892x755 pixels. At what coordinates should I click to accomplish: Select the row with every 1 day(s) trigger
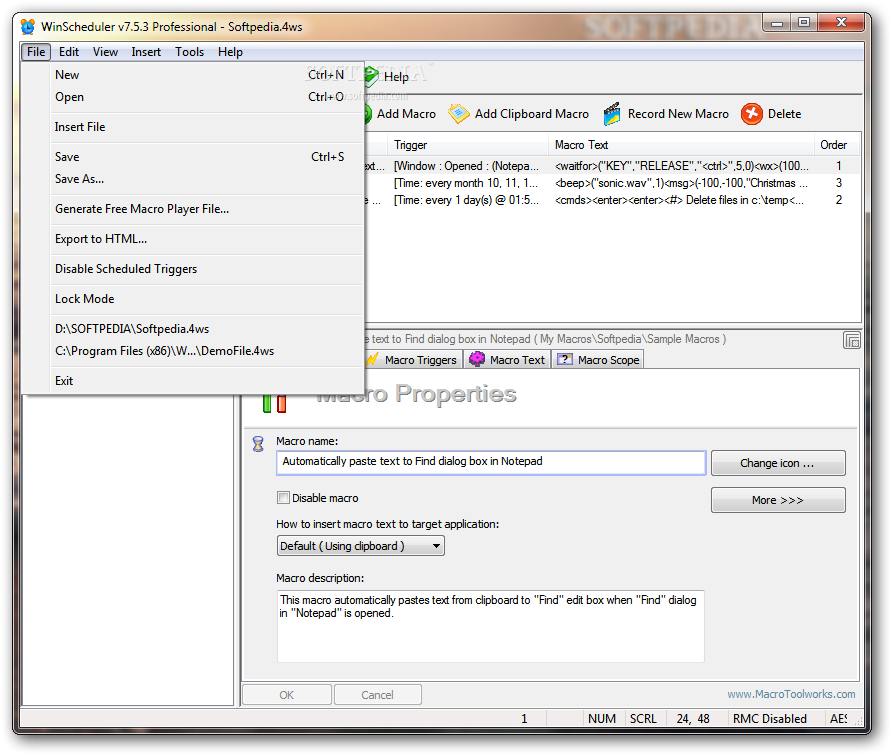613,200
